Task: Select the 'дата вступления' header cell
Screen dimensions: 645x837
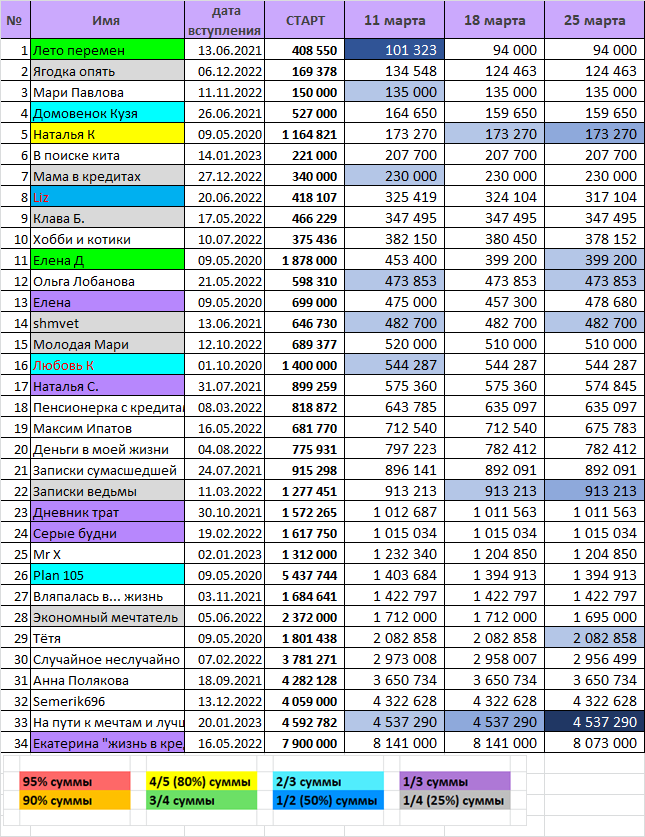Action: point(224,20)
